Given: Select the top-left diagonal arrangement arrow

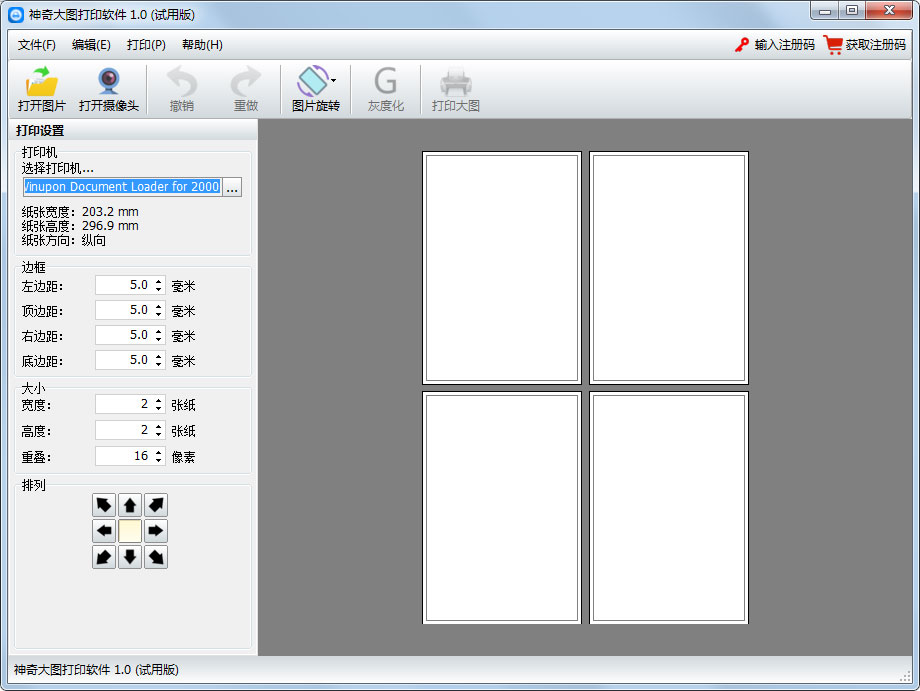Looking at the screenshot, I should (104, 505).
